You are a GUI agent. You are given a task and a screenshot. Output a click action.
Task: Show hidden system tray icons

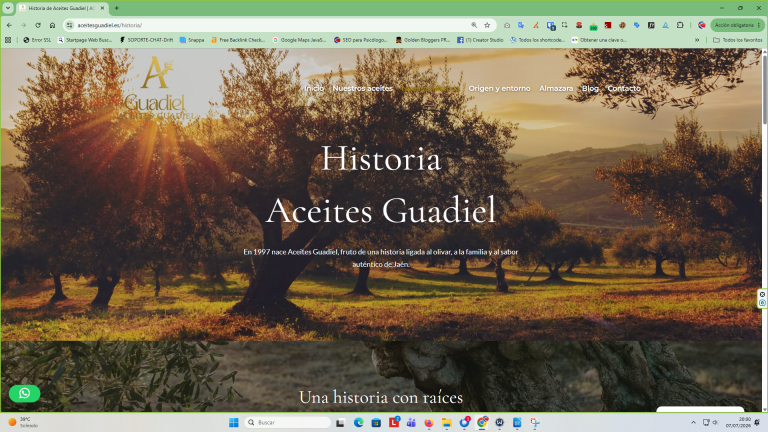pyautogui.click(x=693, y=422)
